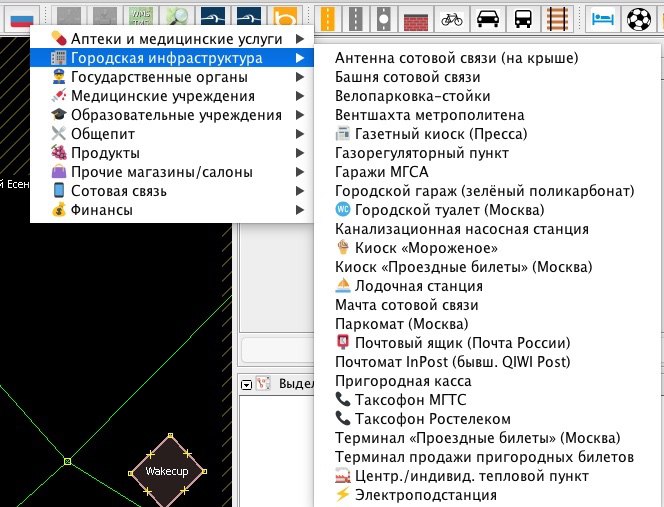
Task: Open the Финансы menu category
Action: [x=172, y=210]
